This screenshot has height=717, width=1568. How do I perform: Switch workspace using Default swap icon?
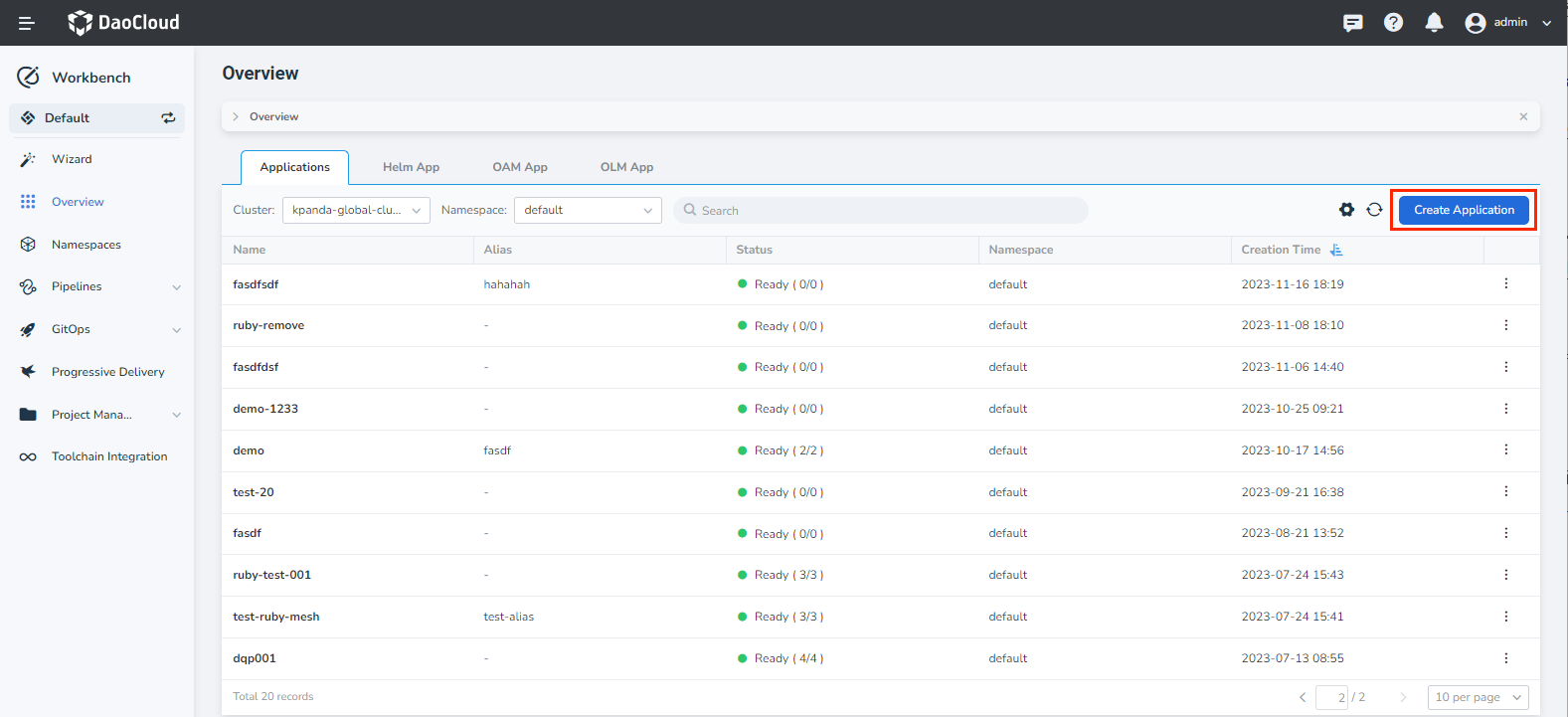click(168, 118)
